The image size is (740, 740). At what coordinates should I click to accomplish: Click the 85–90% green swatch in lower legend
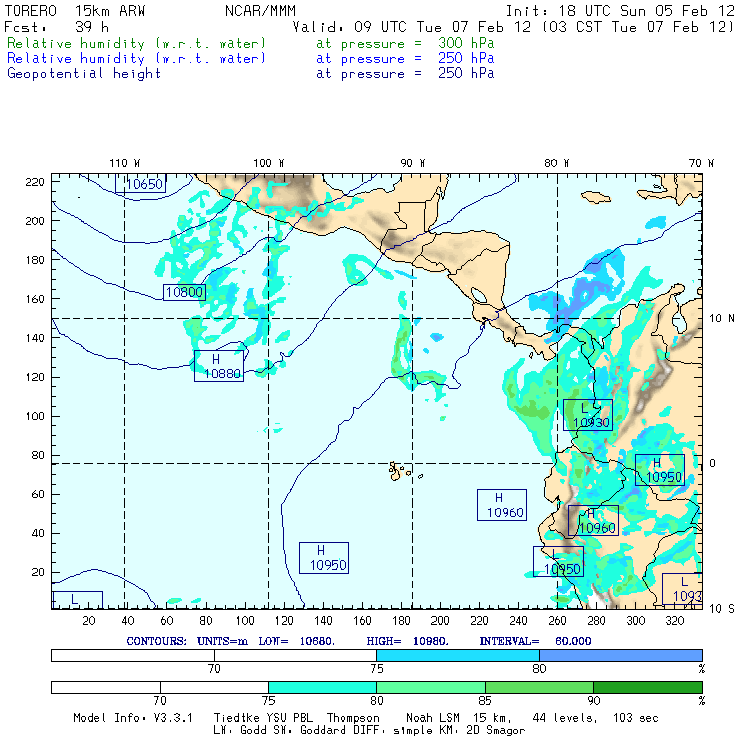click(539, 687)
